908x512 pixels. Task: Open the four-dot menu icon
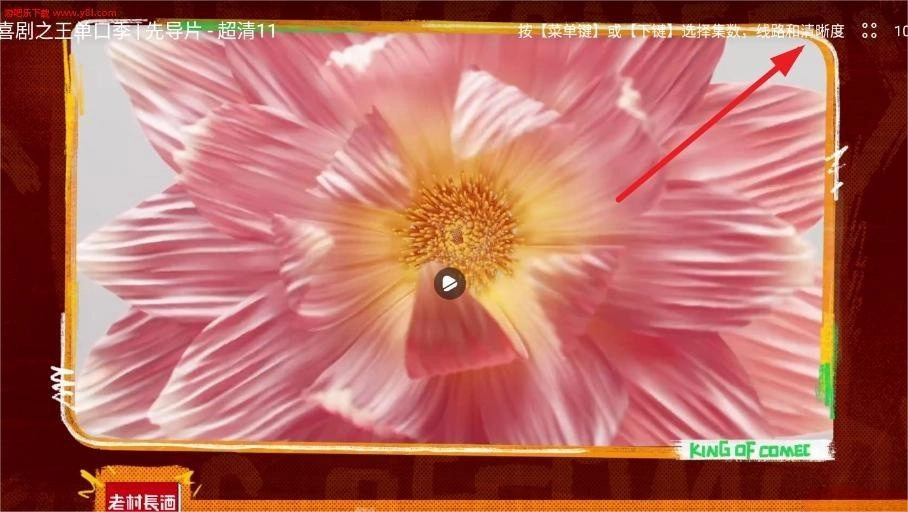(x=869, y=31)
